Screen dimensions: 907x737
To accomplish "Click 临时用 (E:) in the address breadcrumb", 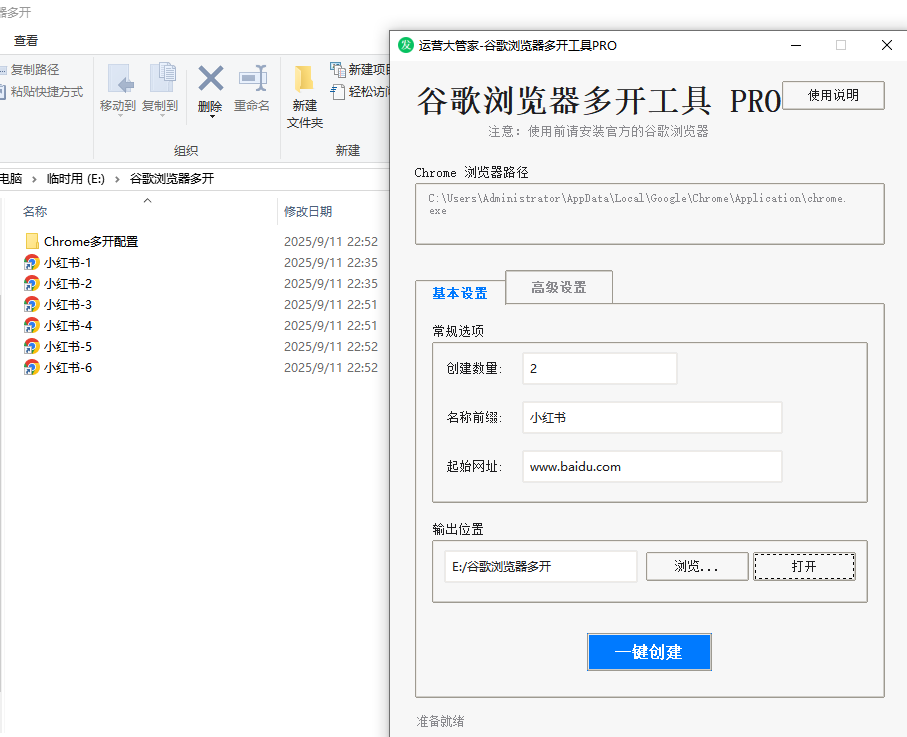I will click(x=76, y=179).
